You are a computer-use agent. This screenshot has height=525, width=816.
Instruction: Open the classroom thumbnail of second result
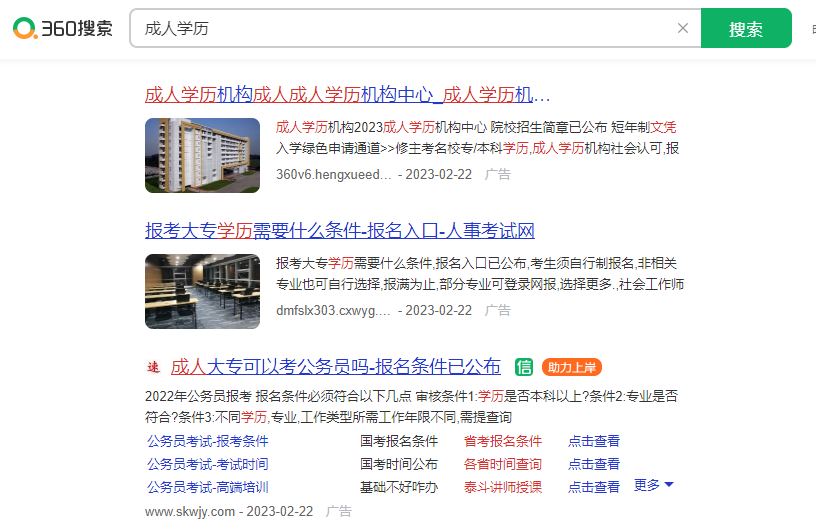point(202,291)
